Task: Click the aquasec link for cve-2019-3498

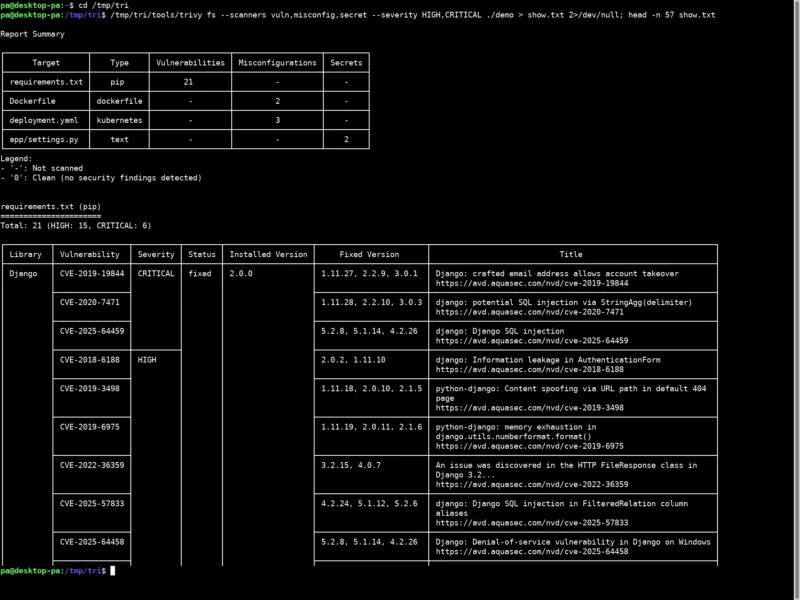Action: coord(529,408)
